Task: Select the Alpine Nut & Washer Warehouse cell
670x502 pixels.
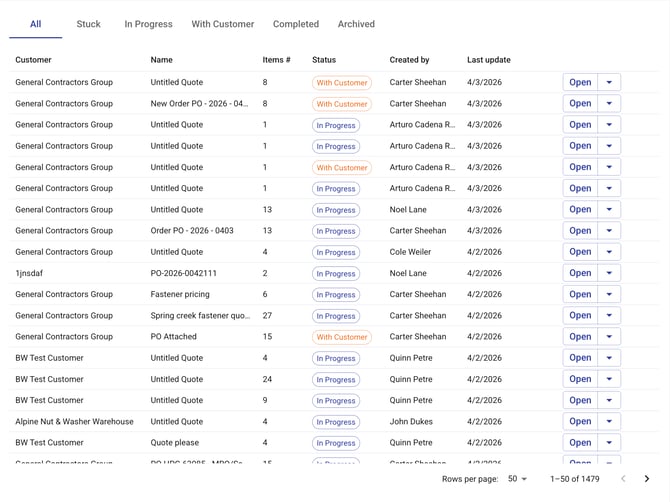Action: click(x=74, y=422)
